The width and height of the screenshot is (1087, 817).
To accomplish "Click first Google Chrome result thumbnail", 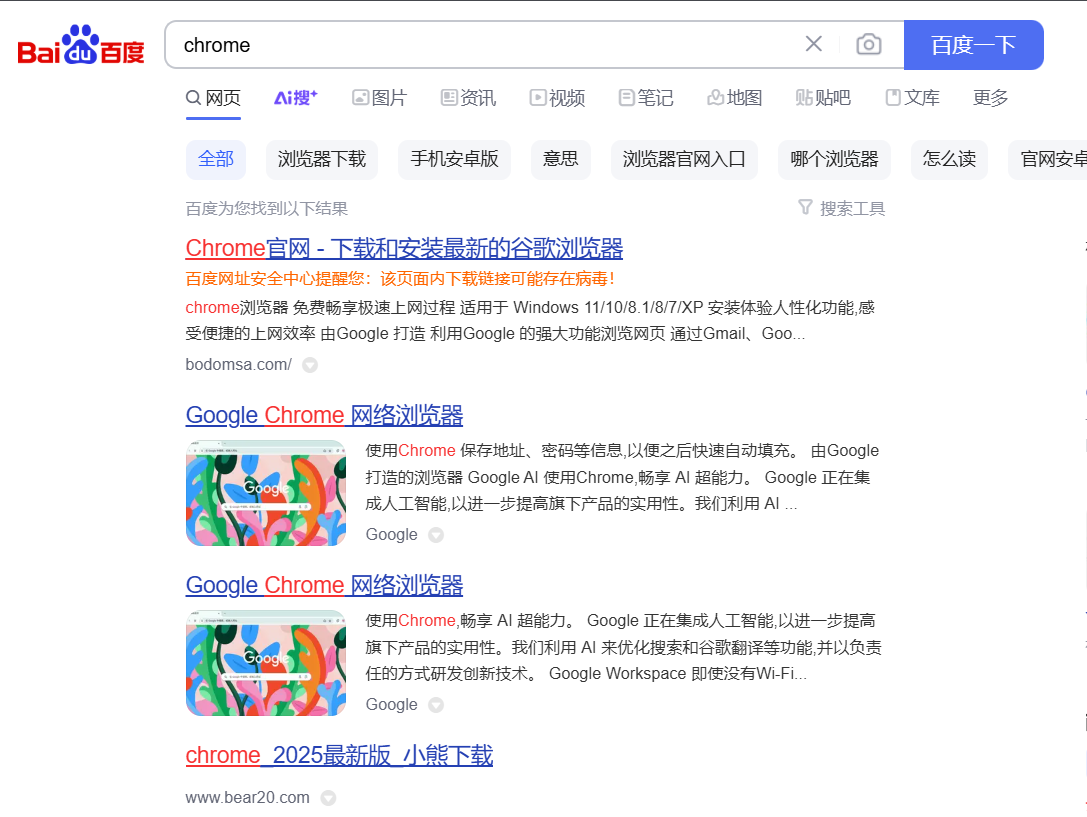I will 266,493.
